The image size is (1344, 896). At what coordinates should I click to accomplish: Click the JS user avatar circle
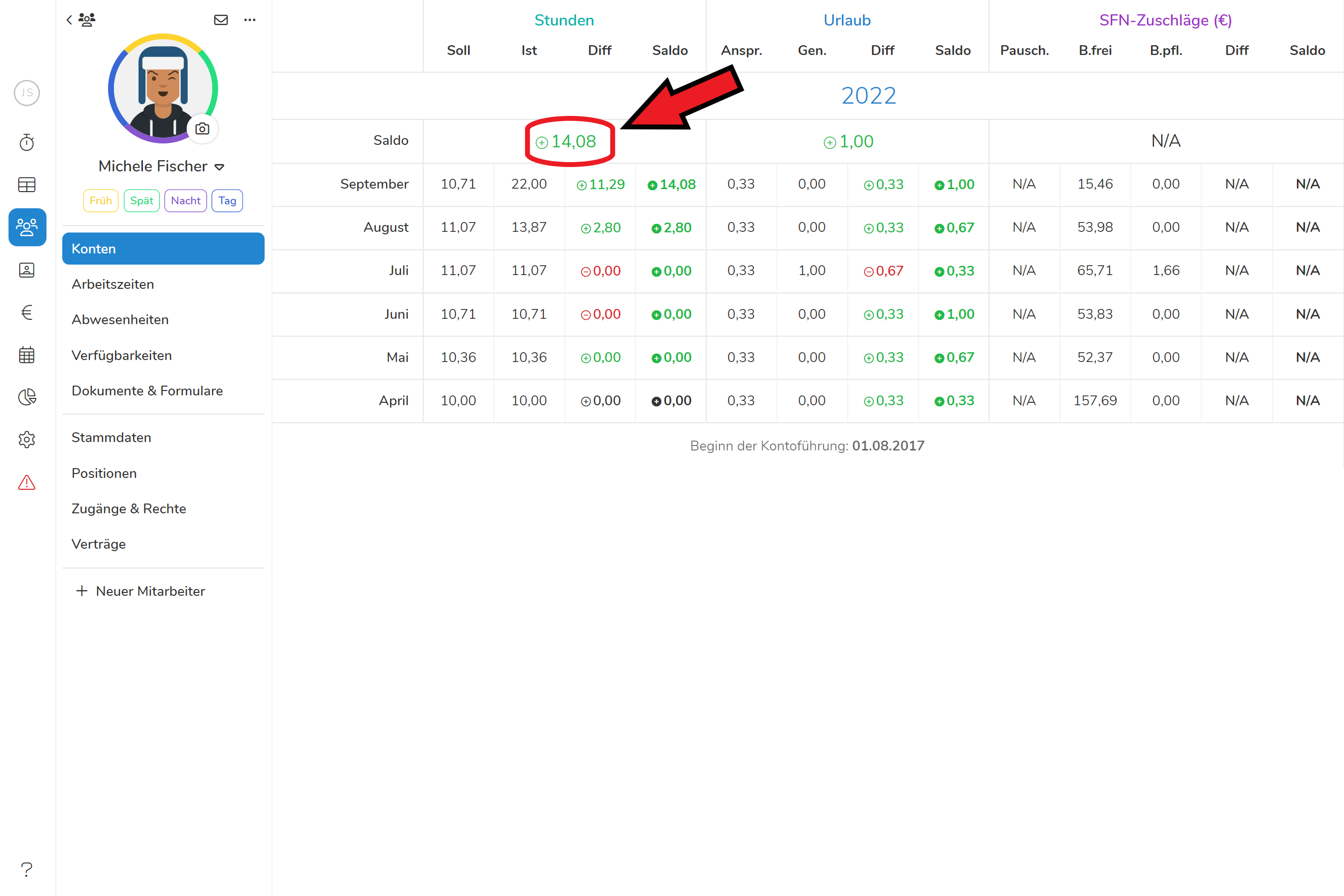point(27,92)
